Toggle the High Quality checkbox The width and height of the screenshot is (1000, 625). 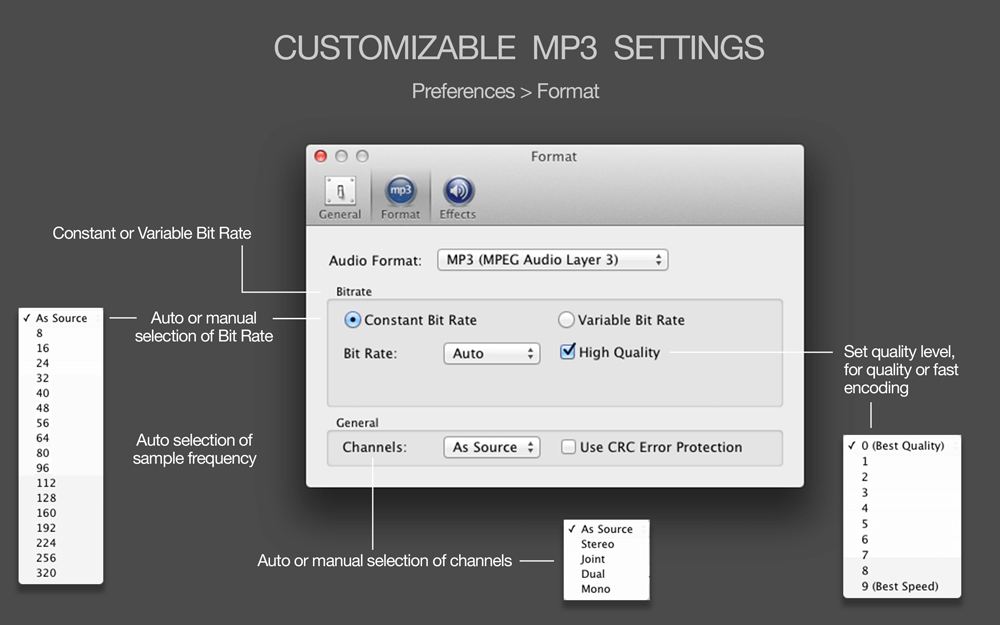pos(567,351)
